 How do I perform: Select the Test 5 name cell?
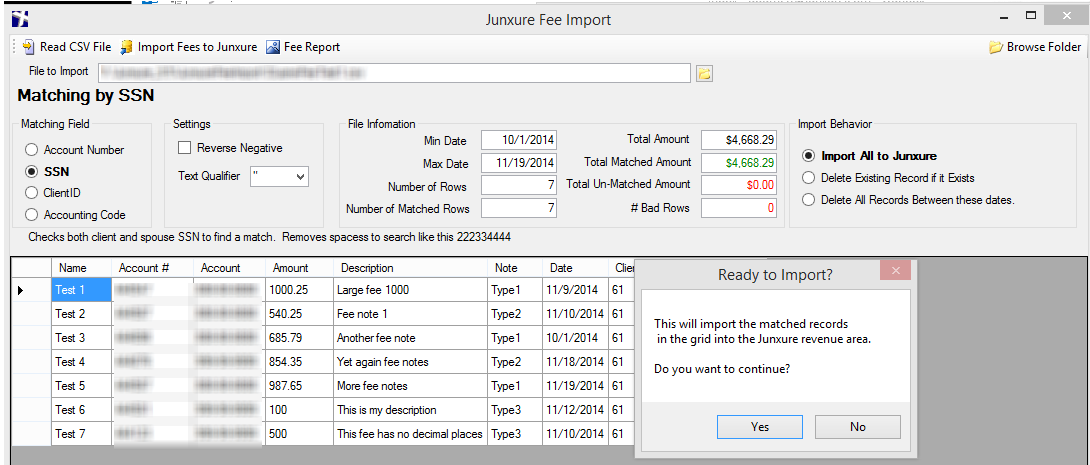coord(82,386)
